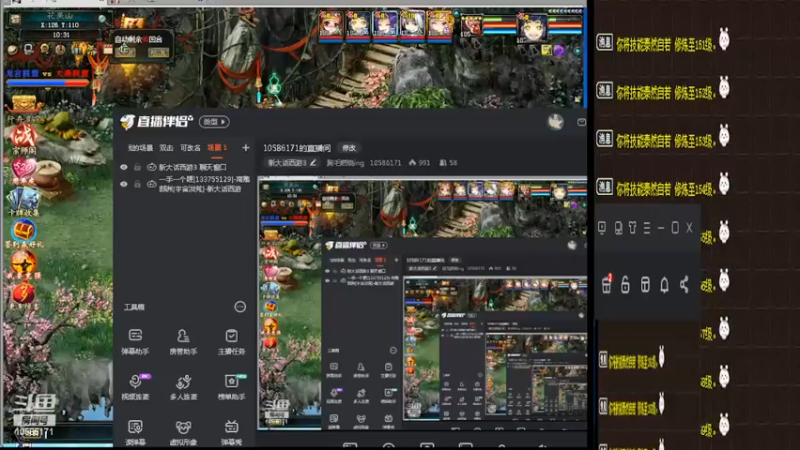Open the 弹幕助手 danmaku assistant tool
The height and width of the screenshot is (450, 800).
click(x=135, y=341)
